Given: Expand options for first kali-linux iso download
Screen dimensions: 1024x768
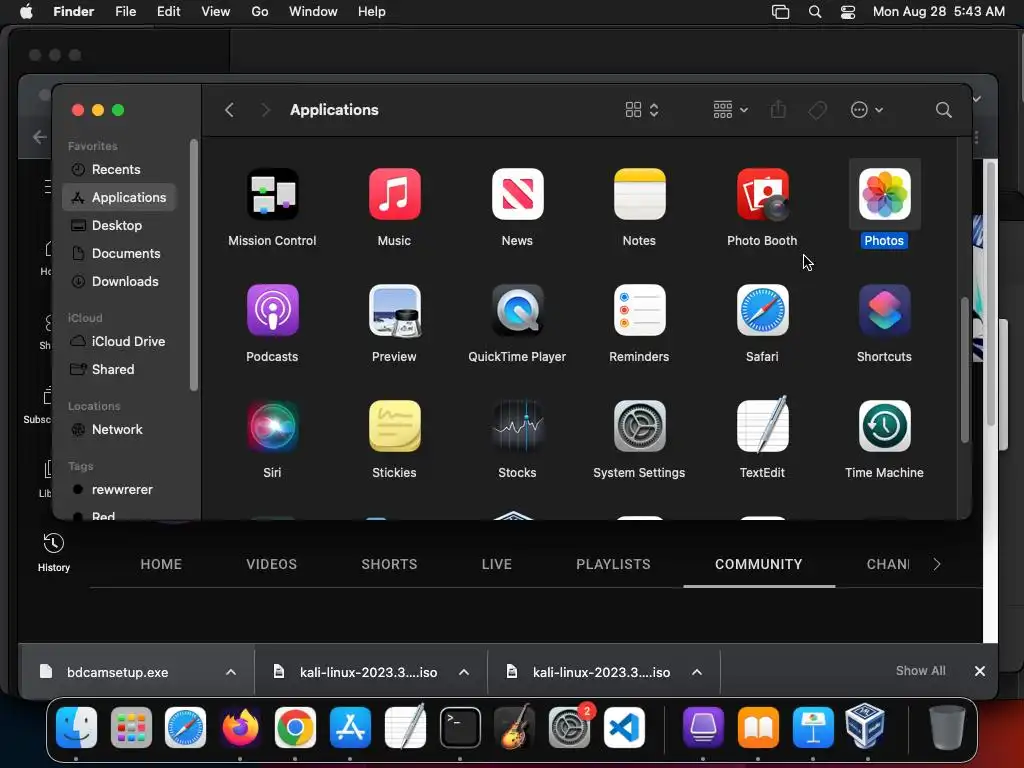Looking at the screenshot, I should pos(464,672).
